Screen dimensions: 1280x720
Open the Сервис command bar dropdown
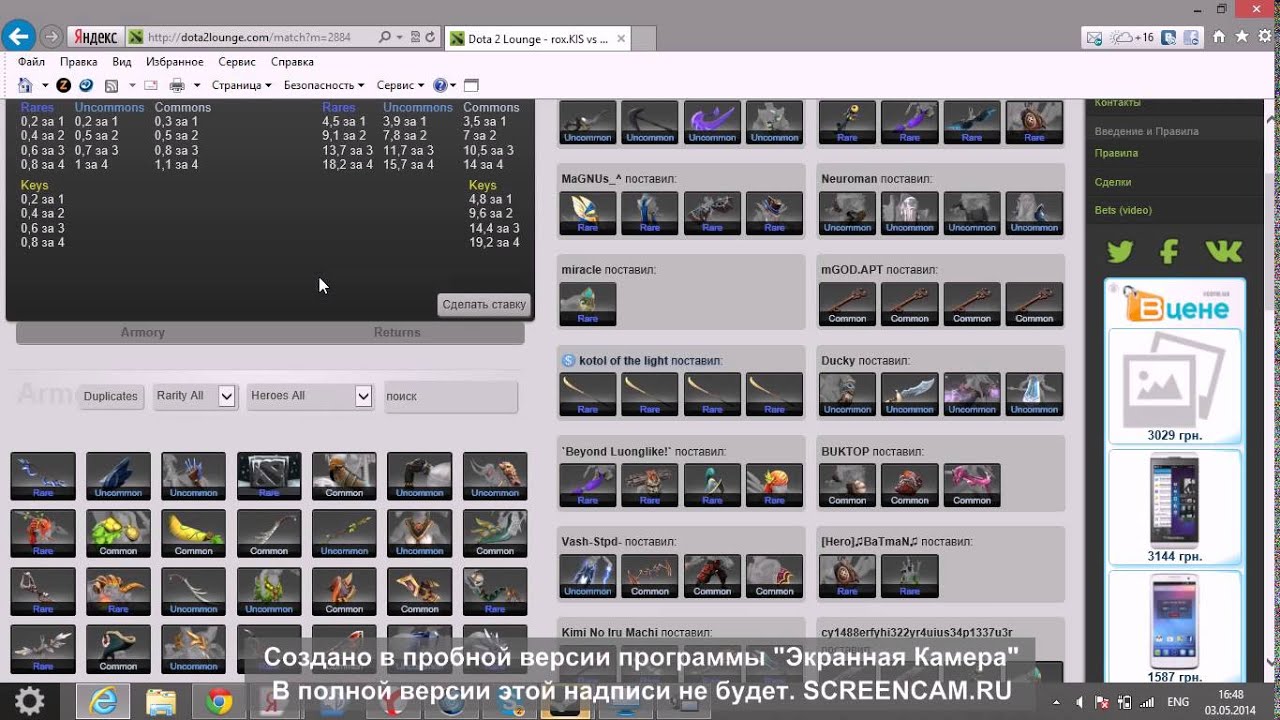click(x=400, y=85)
